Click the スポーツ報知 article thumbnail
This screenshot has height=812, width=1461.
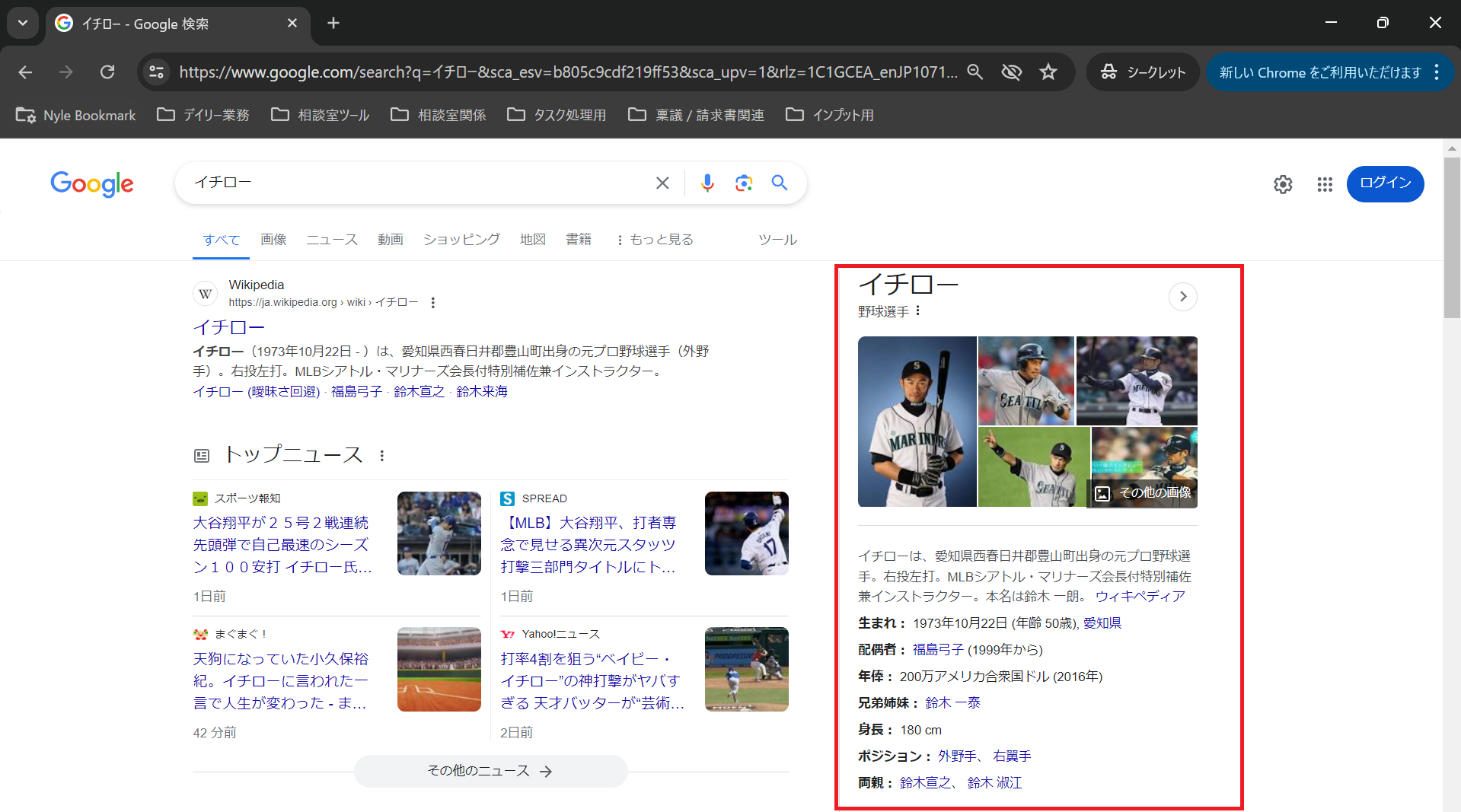tap(439, 533)
